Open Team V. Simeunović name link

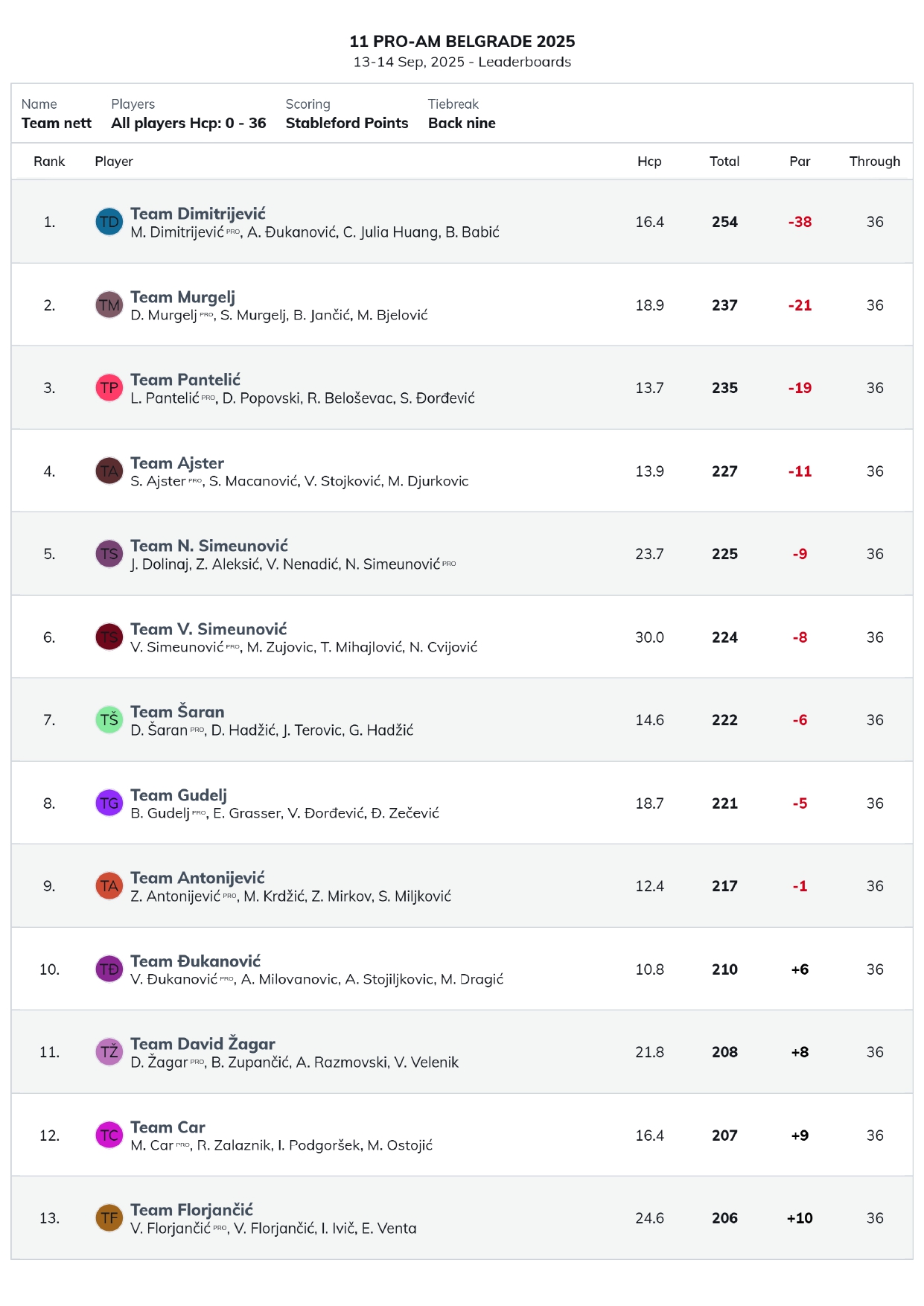pos(208,629)
